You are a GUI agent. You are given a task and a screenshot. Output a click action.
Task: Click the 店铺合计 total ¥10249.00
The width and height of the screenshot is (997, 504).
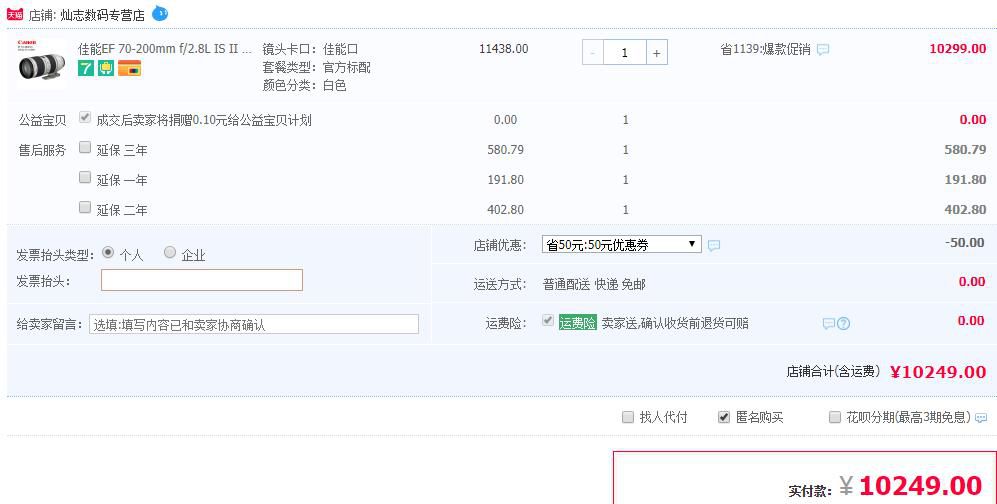click(x=938, y=372)
